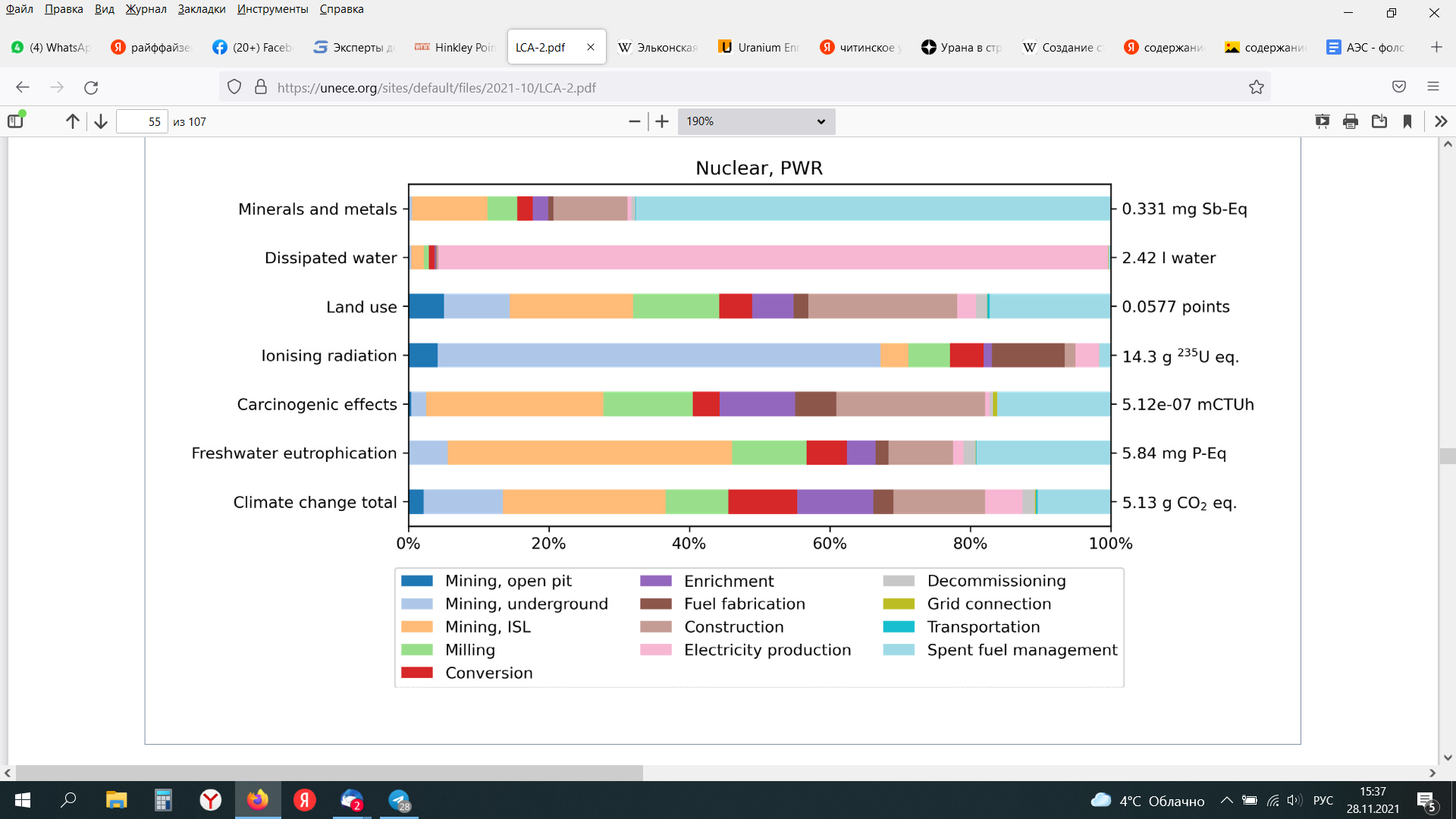Expand the PDF tools chevron menu

[1441, 121]
